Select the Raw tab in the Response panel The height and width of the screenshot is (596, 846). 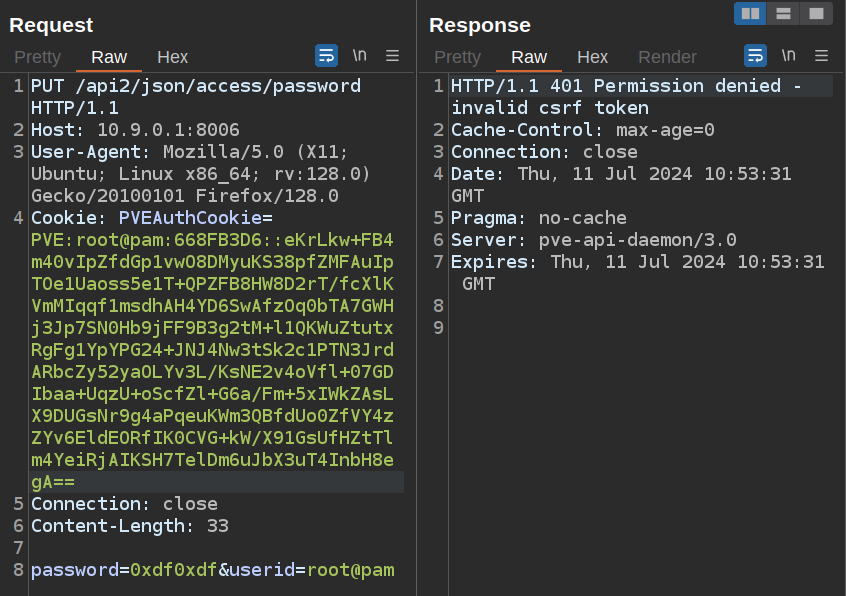tap(529, 57)
